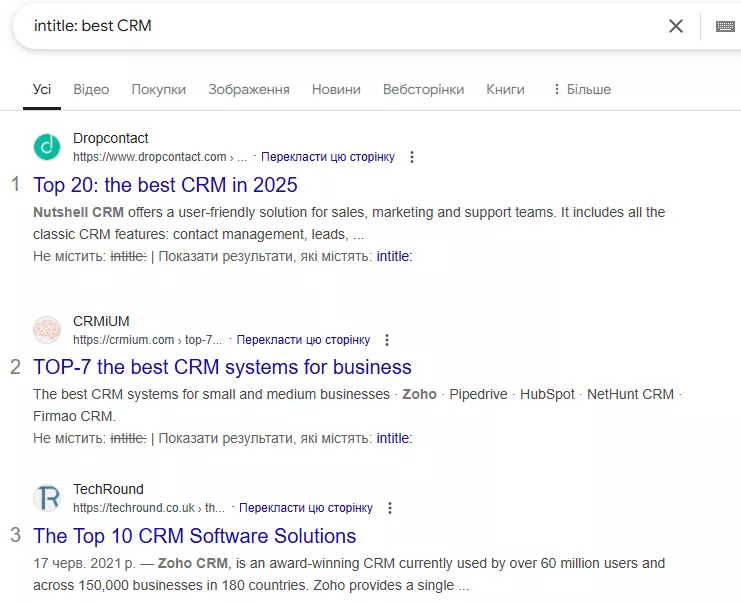Open the 'Top 20: the best CRM in 2025' result

click(x=165, y=185)
